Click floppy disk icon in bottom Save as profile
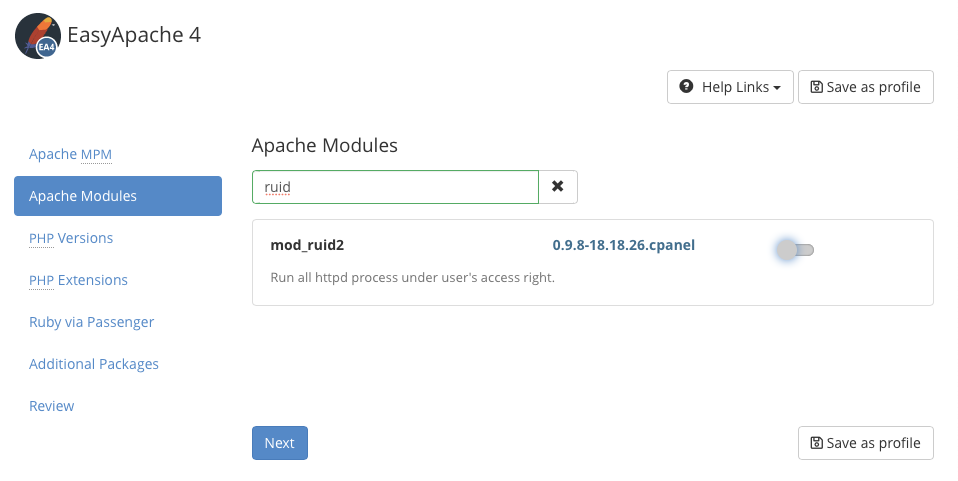The height and width of the screenshot is (481, 958). pos(817,443)
